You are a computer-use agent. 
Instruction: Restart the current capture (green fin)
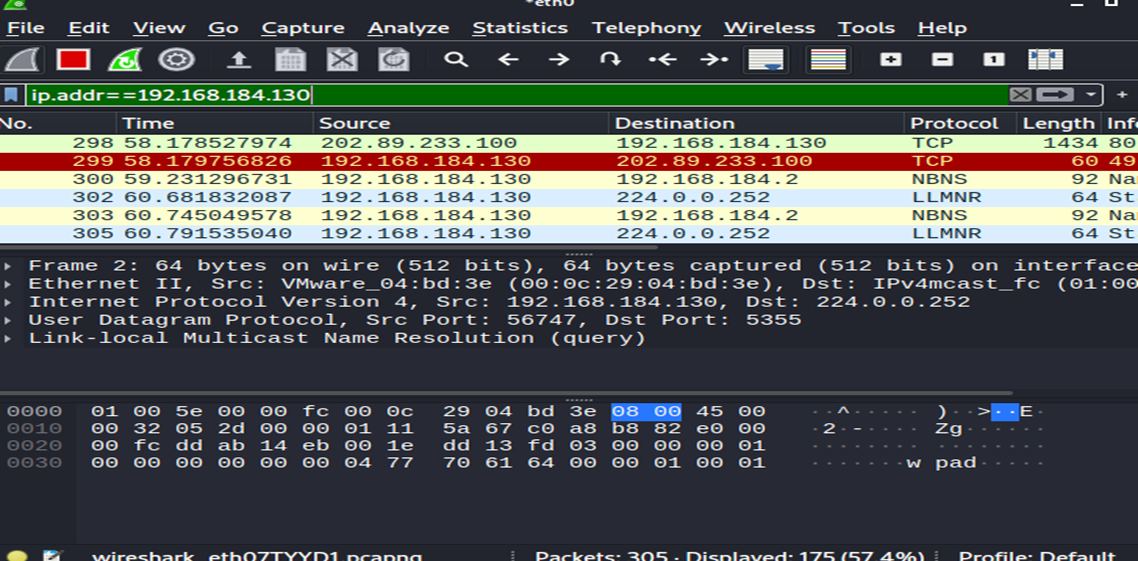[124, 60]
